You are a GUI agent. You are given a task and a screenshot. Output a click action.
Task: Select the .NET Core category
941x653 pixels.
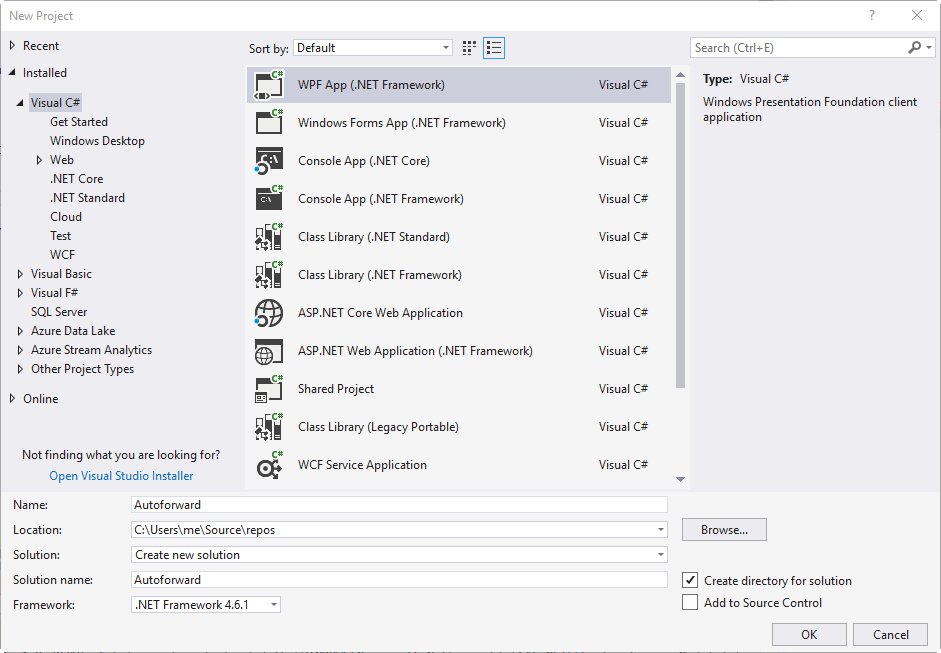(x=76, y=179)
